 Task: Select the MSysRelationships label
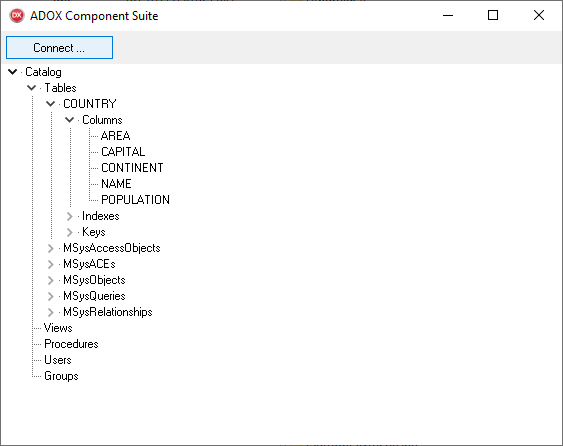[108, 312]
